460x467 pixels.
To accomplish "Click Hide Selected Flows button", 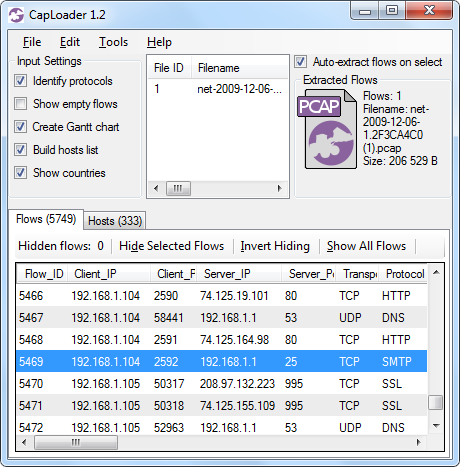I will click(171, 246).
